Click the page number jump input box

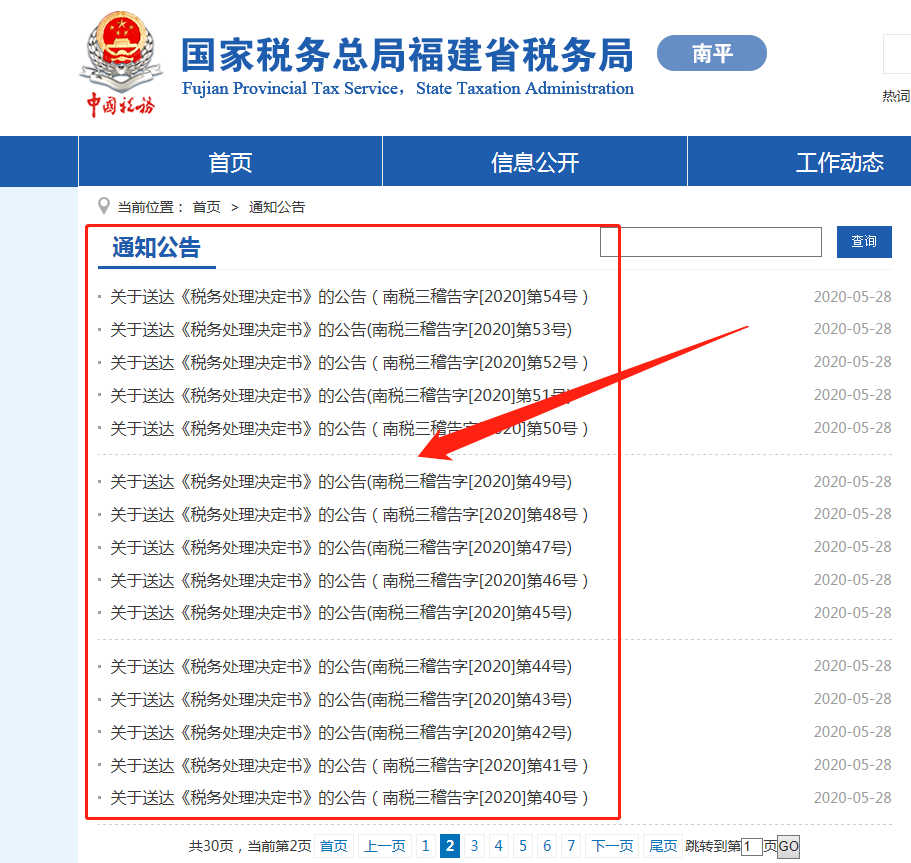752,847
